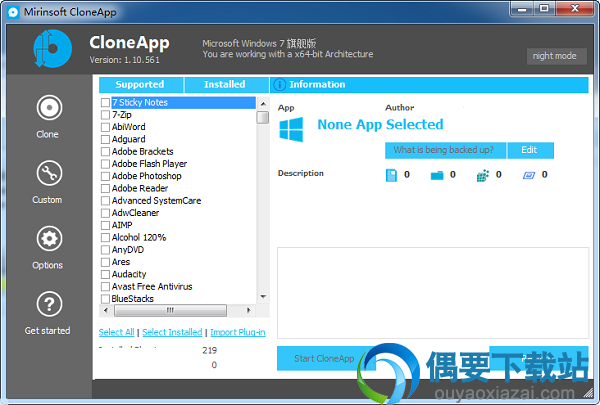The height and width of the screenshot is (405, 600).
Task: Click Start CloneApp button
Action: (324, 358)
